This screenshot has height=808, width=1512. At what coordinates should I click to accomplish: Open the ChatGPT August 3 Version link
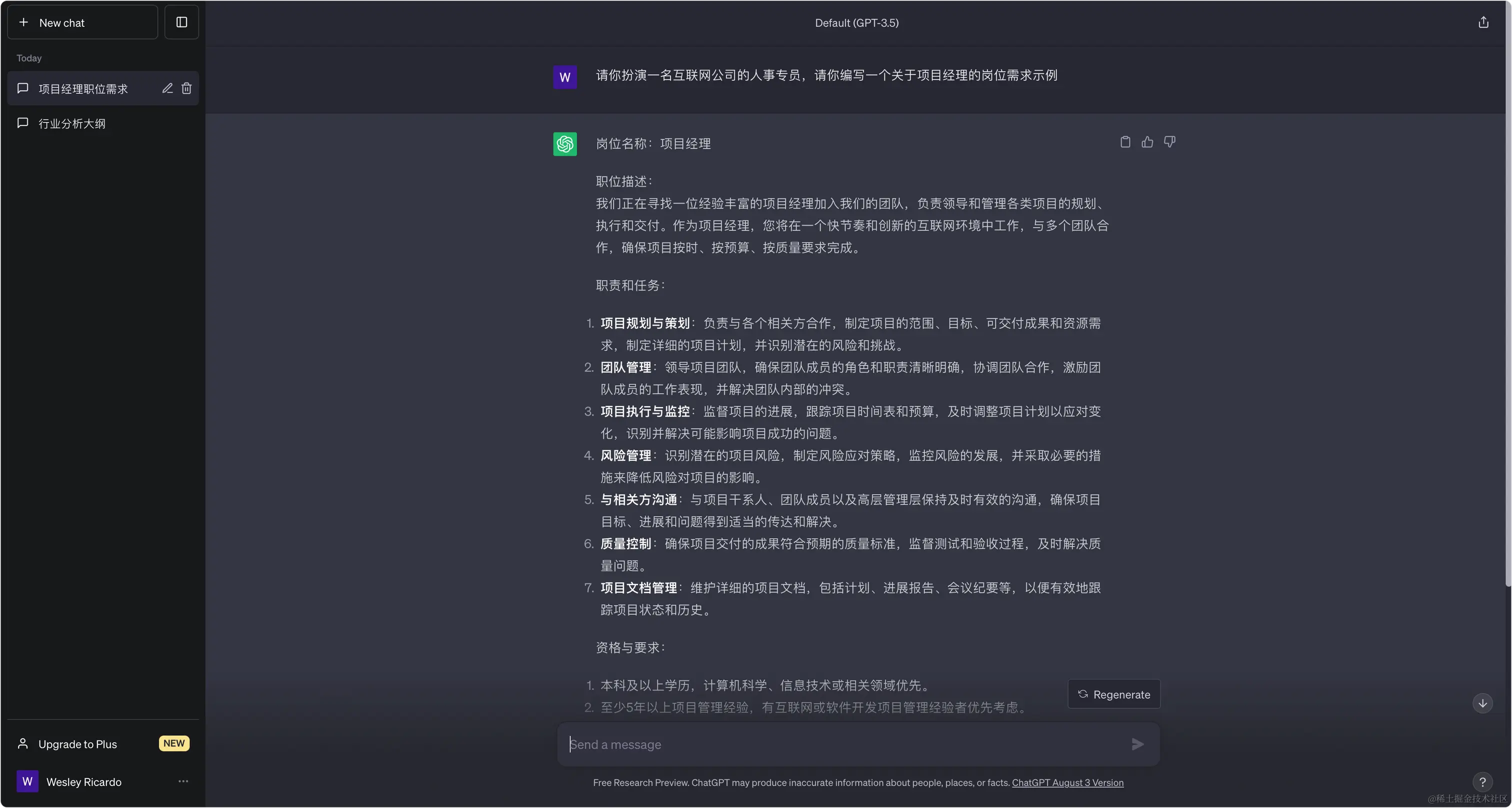(x=1067, y=783)
